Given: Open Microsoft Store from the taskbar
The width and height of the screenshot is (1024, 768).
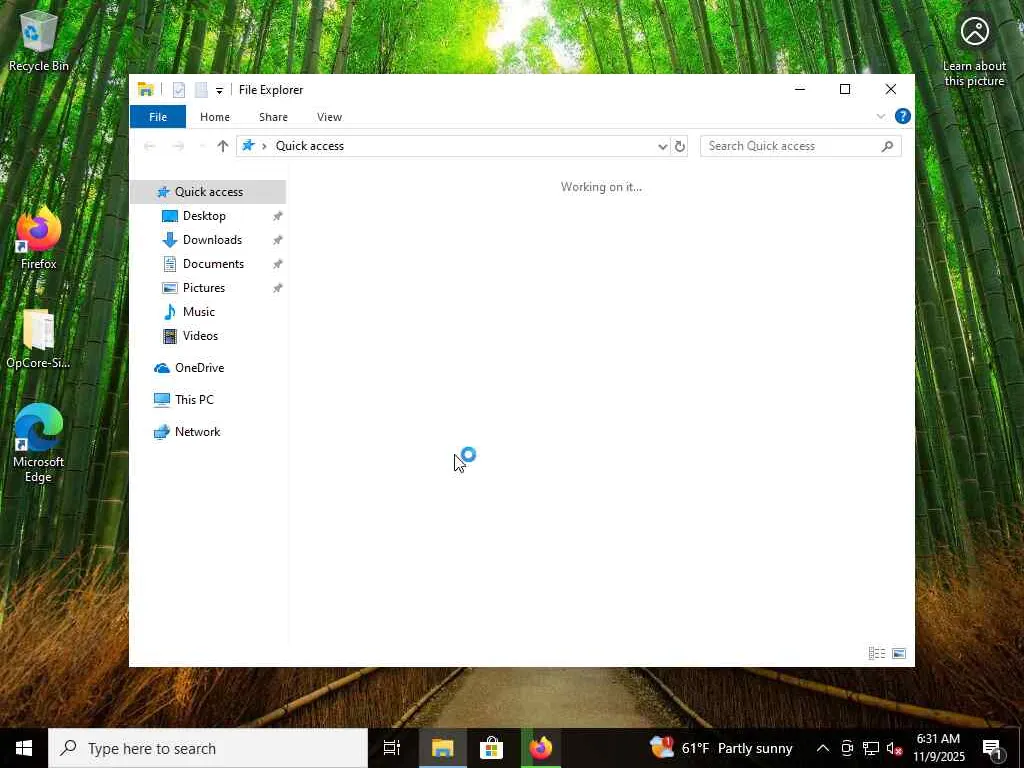Looking at the screenshot, I should click(x=491, y=748).
